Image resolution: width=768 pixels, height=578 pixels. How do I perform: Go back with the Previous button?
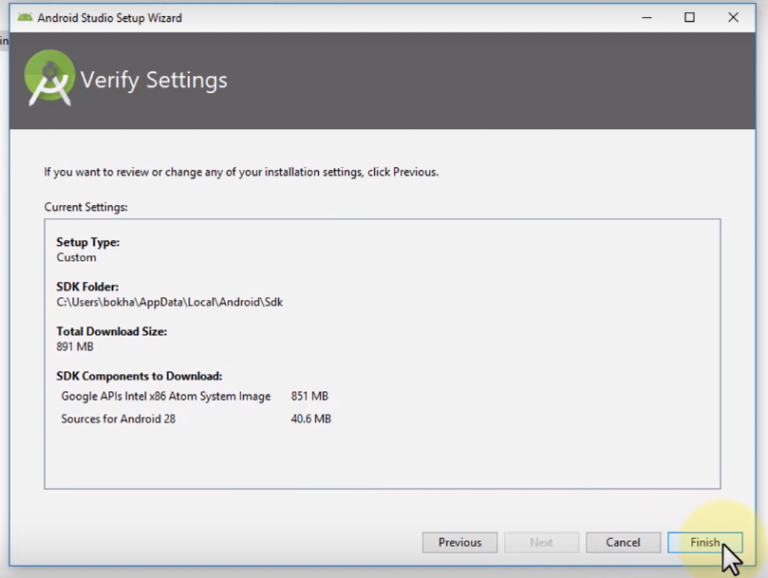[459, 542]
